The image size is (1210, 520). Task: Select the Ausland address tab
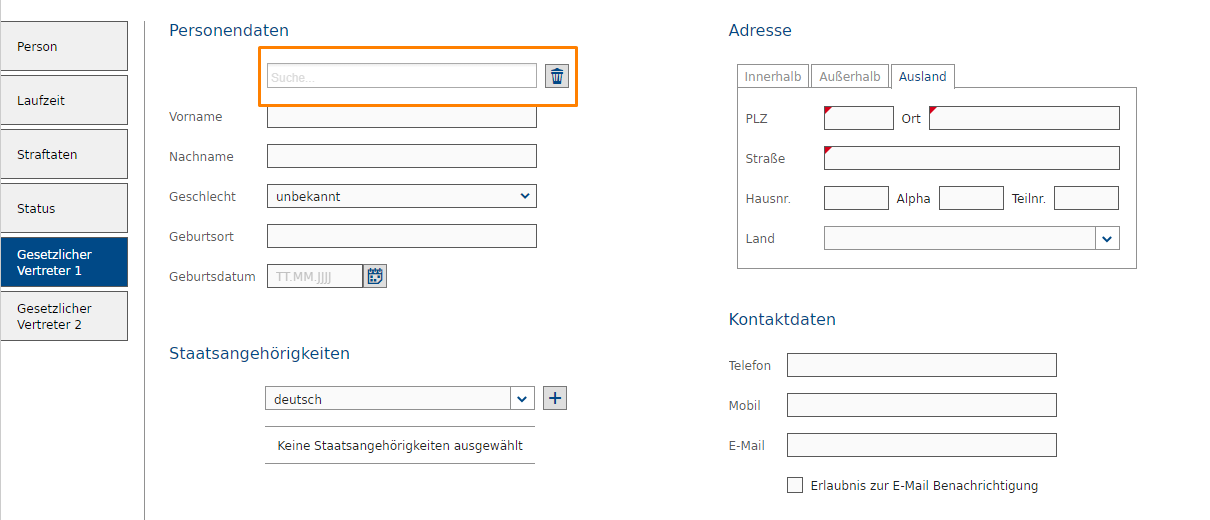922,77
